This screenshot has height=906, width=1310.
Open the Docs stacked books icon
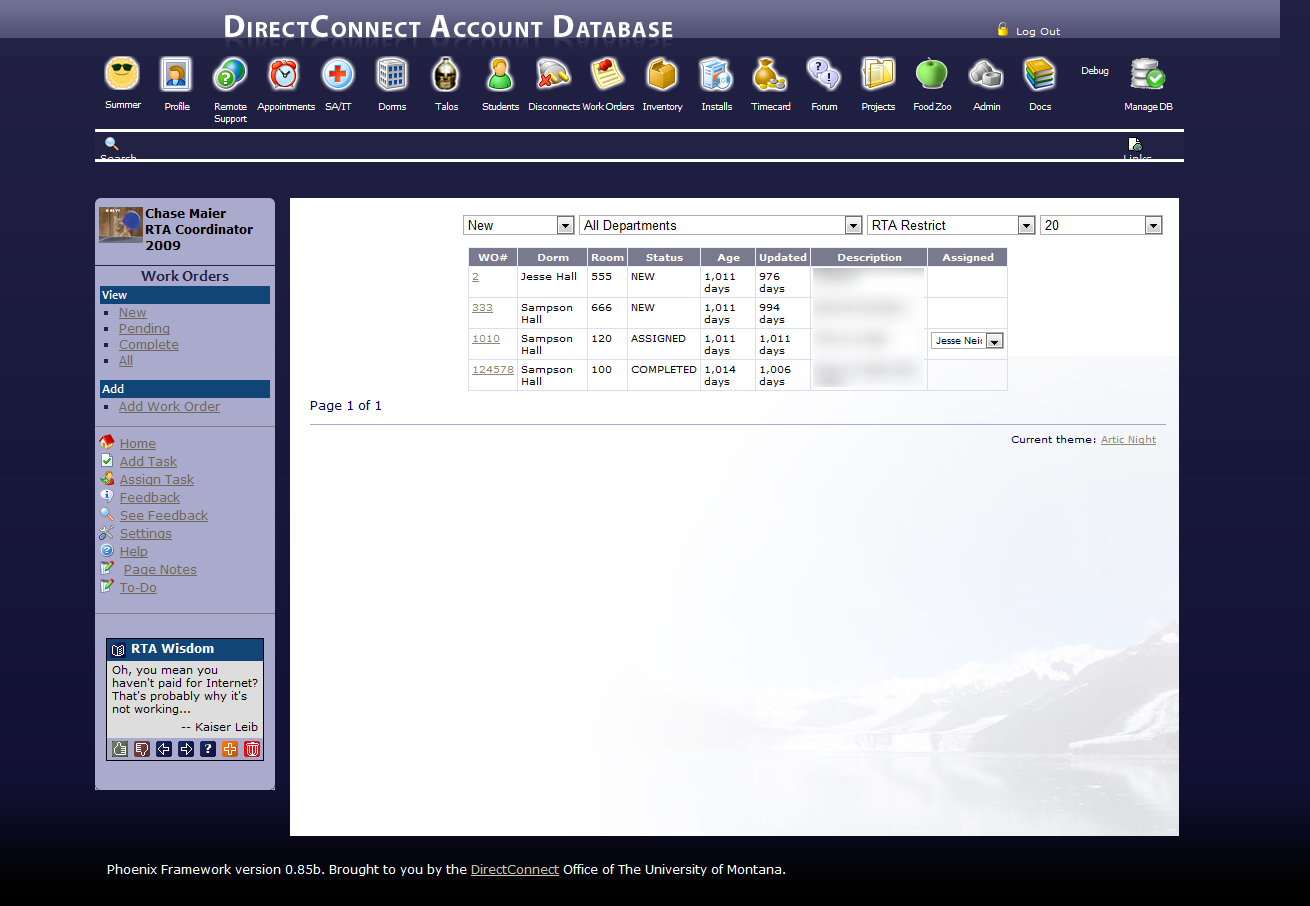[1040, 74]
